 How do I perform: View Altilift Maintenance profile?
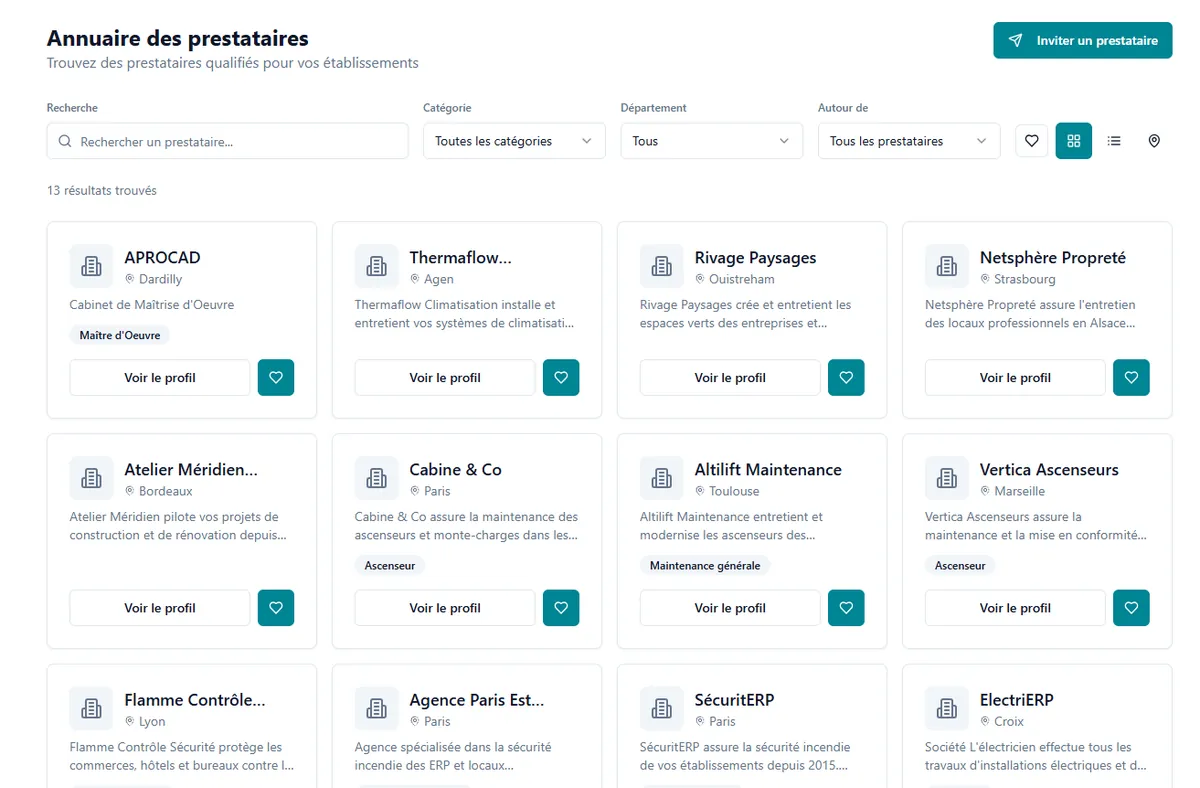tap(730, 608)
